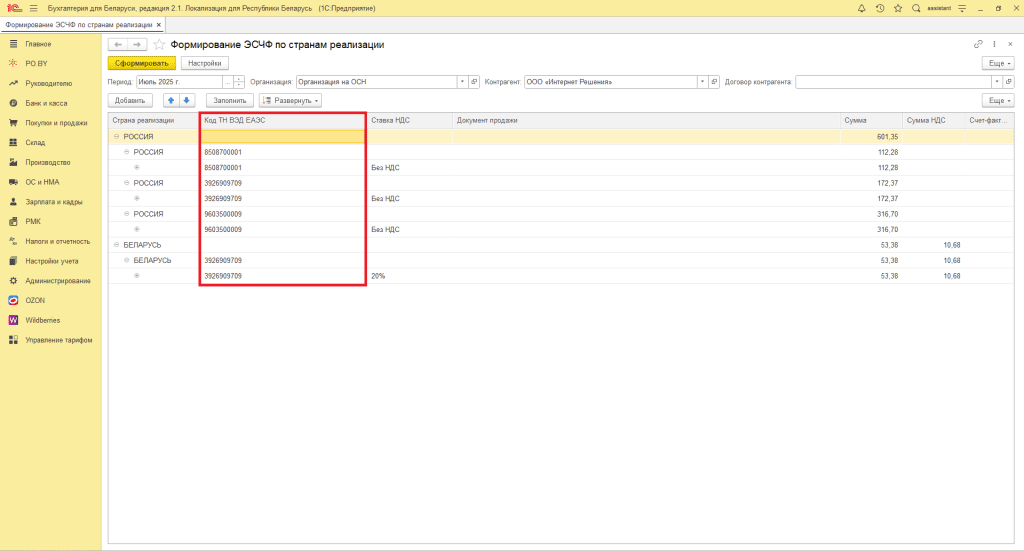This screenshot has width=1024, height=551.
Task: Go to Зарплата и кадры section
Action: click(53, 202)
